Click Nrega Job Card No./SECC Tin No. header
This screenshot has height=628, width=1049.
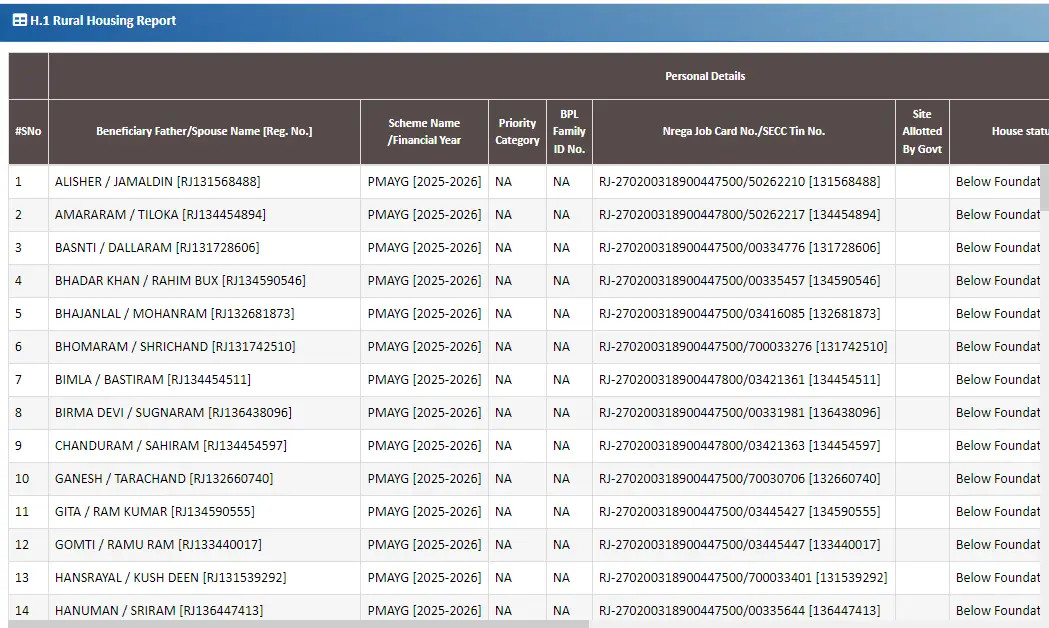[x=743, y=131]
